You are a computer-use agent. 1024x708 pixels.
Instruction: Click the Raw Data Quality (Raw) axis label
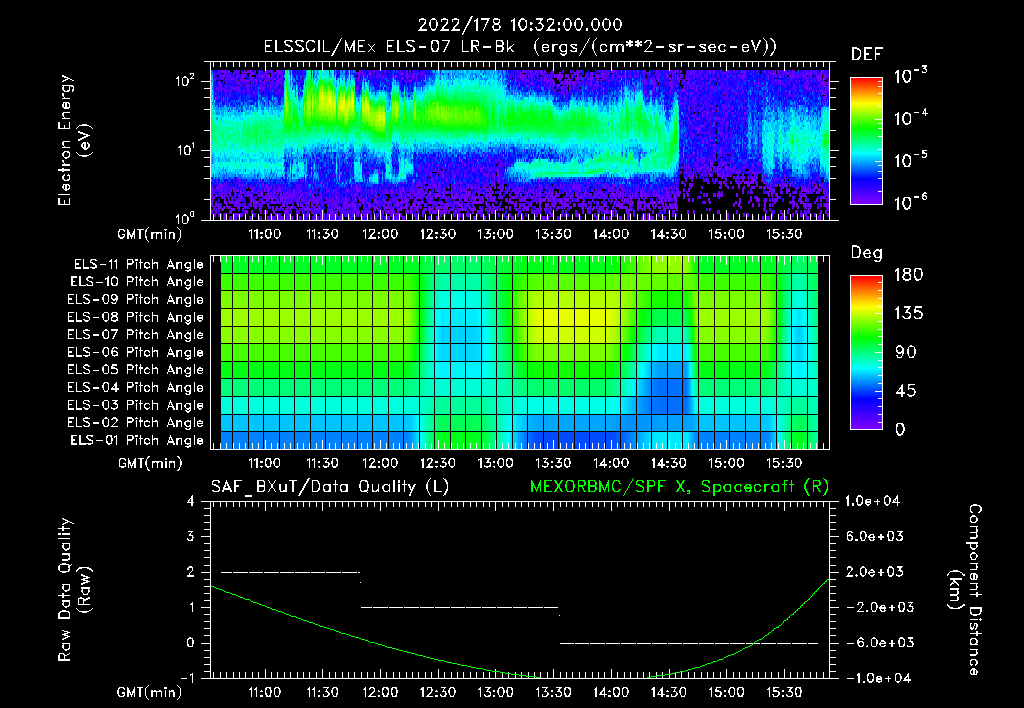click(x=74, y=590)
